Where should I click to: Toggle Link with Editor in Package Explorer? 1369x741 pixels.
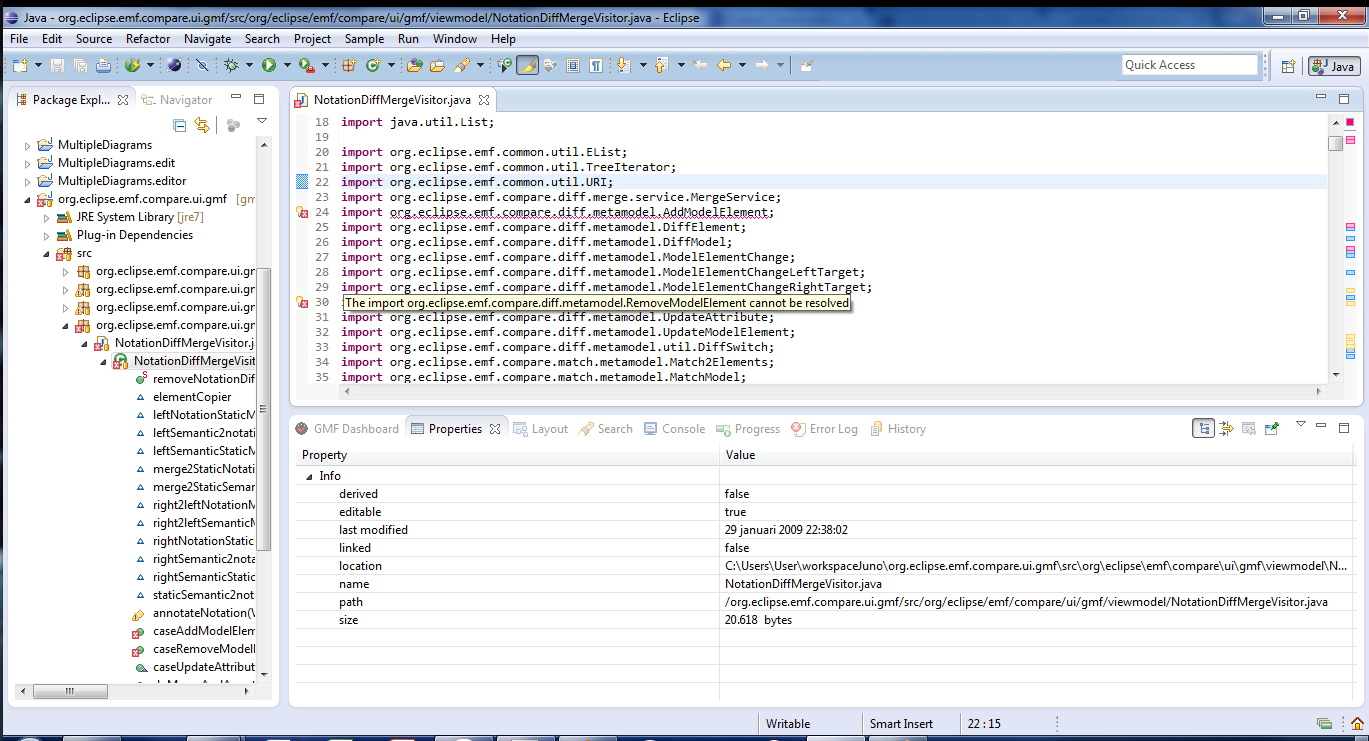click(x=203, y=125)
